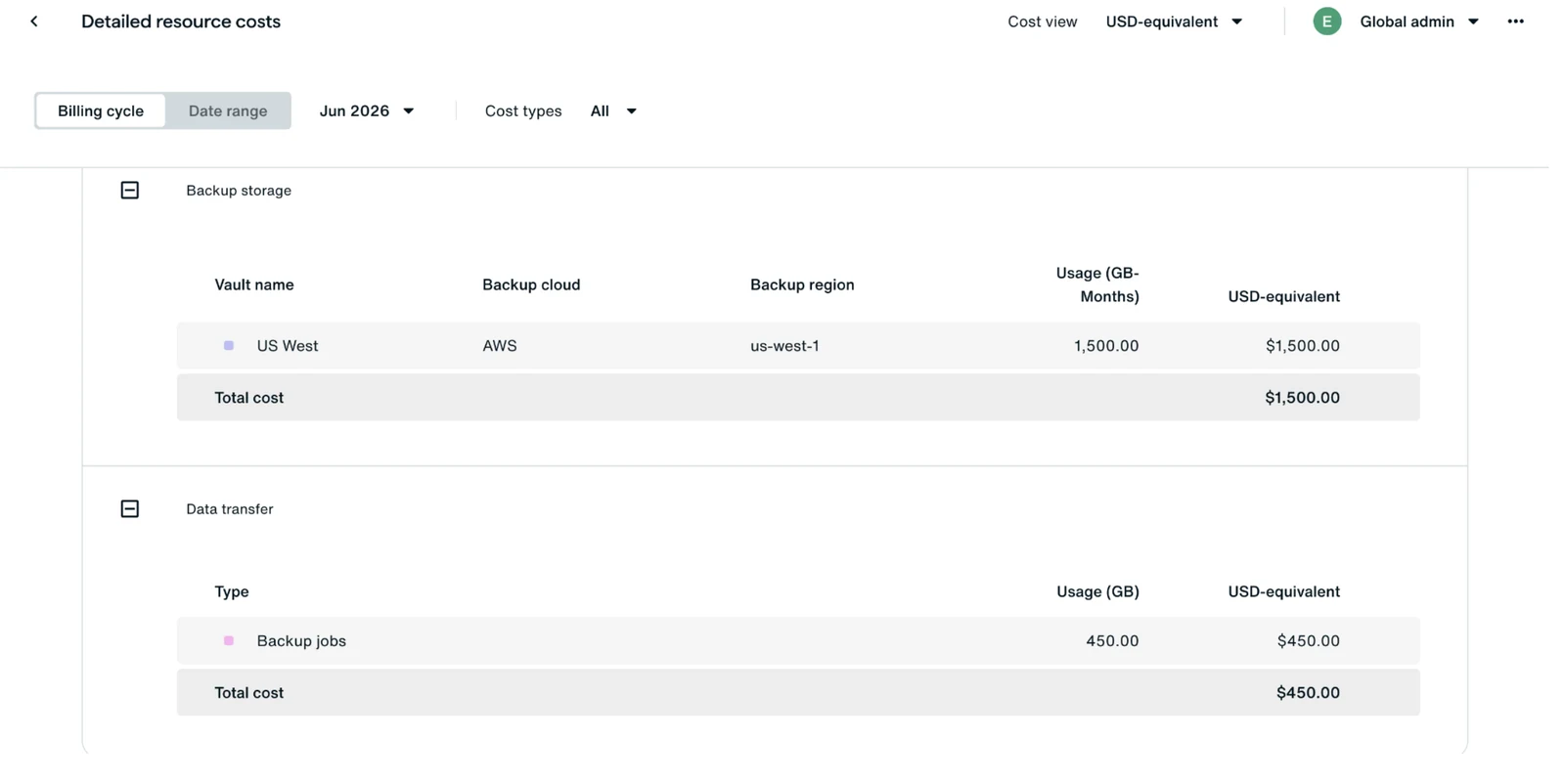Select the Billing cycle tab
The height and width of the screenshot is (784, 1565).
pos(101,111)
